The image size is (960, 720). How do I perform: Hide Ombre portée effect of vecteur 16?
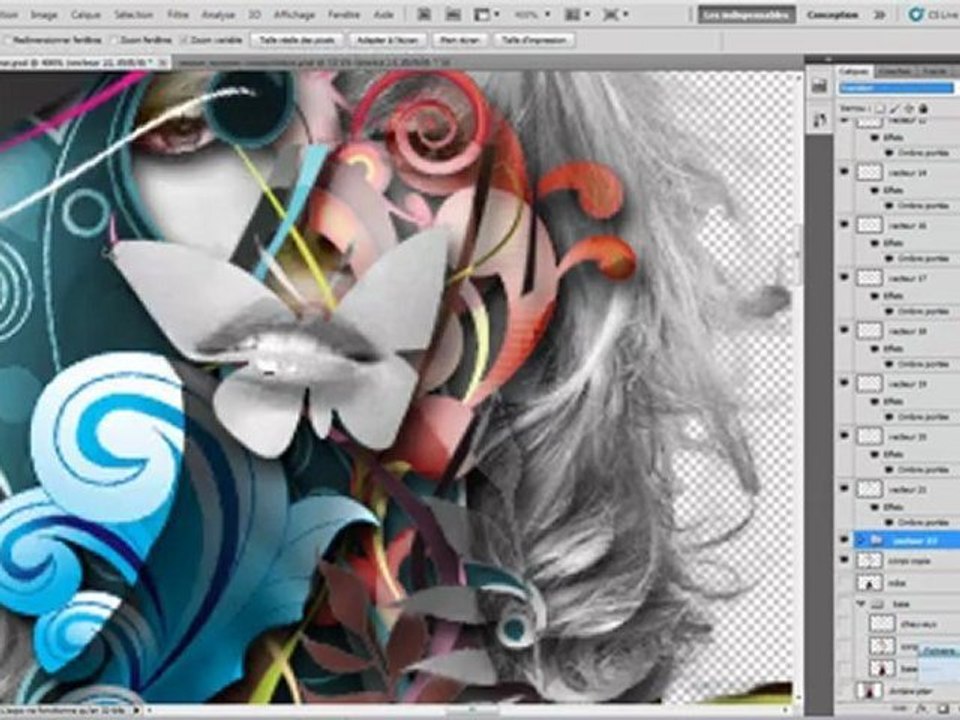pyautogui.click(x=890, y=258)
